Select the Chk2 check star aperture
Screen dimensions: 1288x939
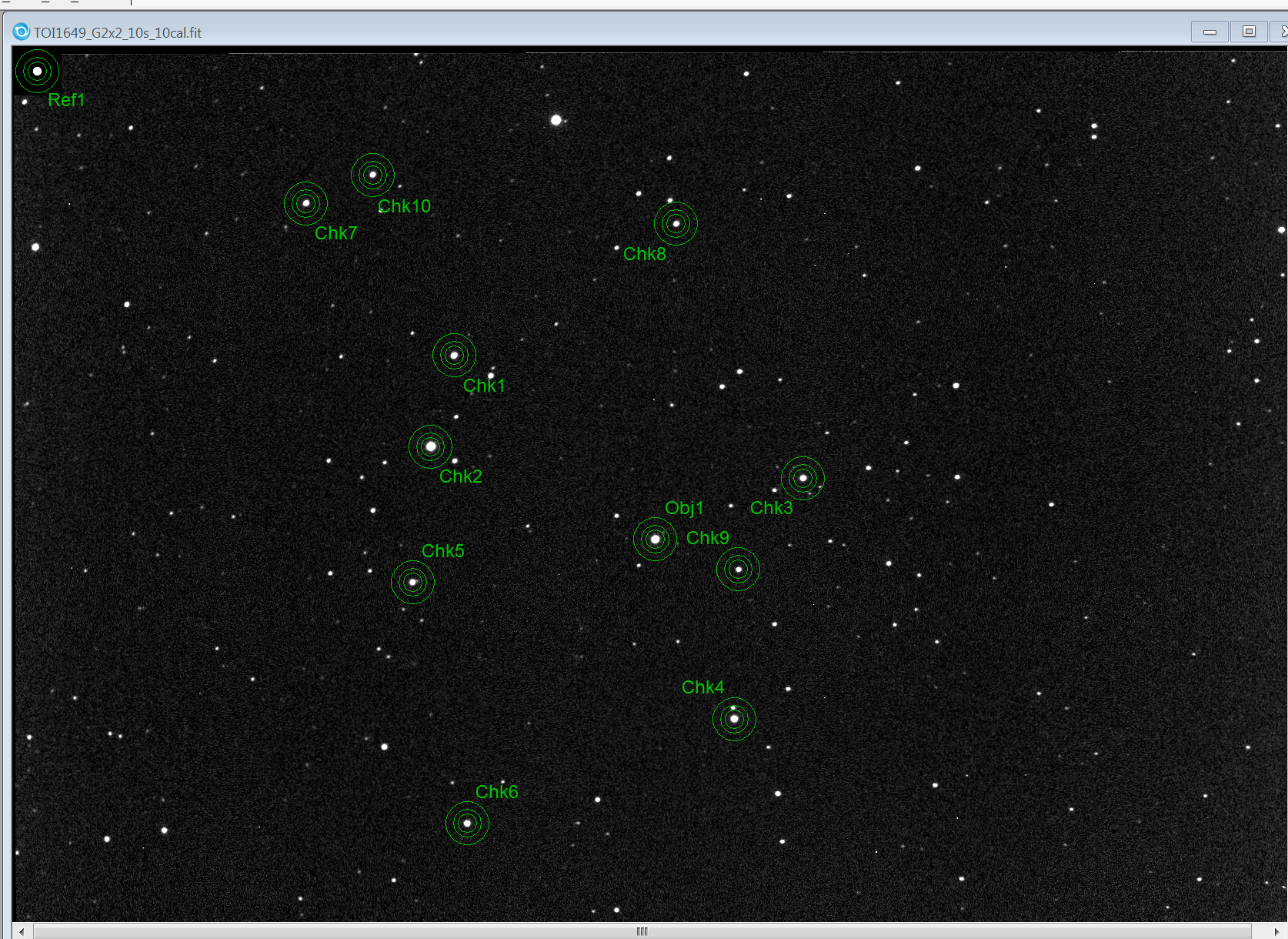[430, 446]
